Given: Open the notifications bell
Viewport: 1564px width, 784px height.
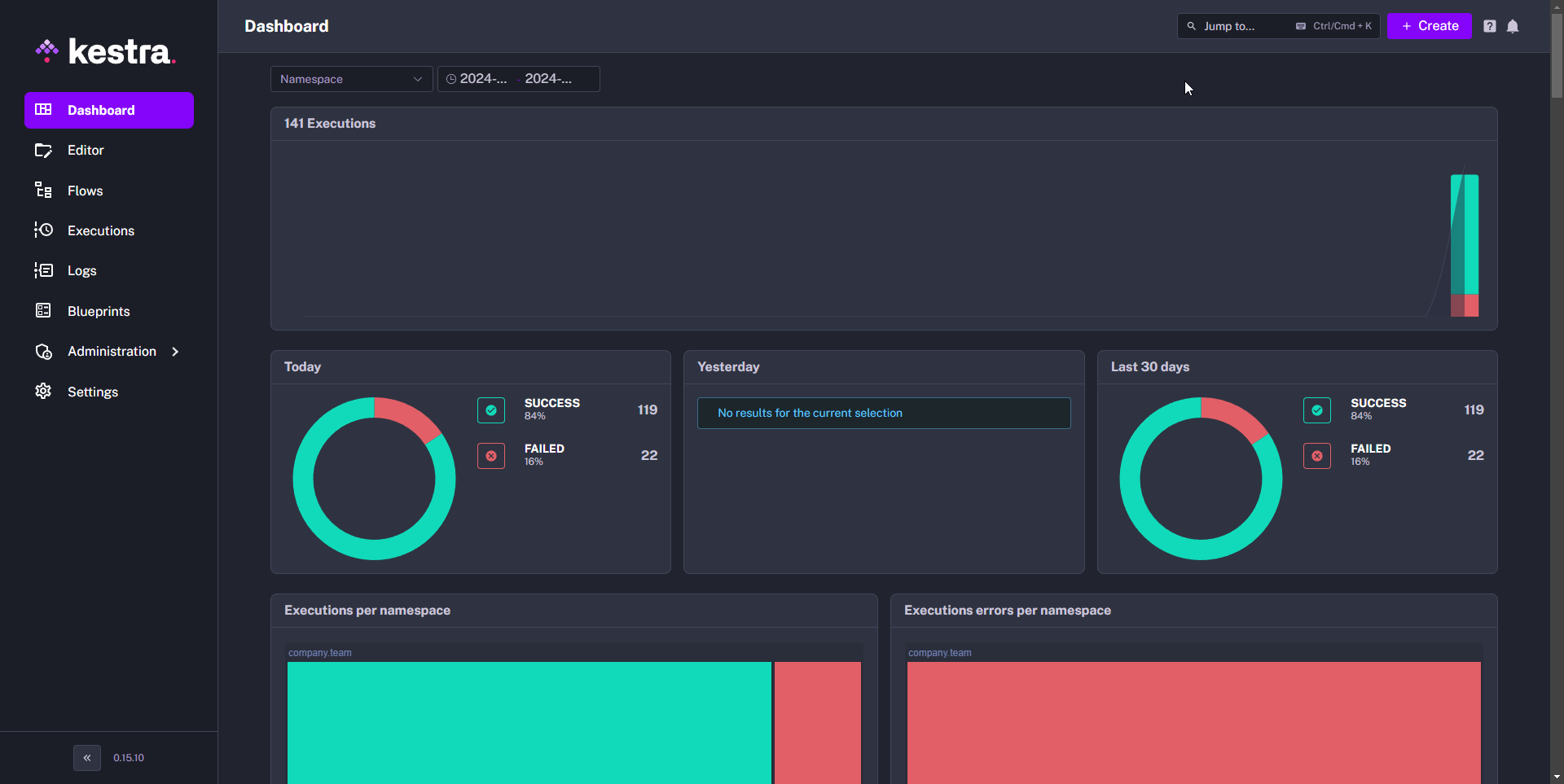Looking at the screenshot, I should (x=1513, y=26).
